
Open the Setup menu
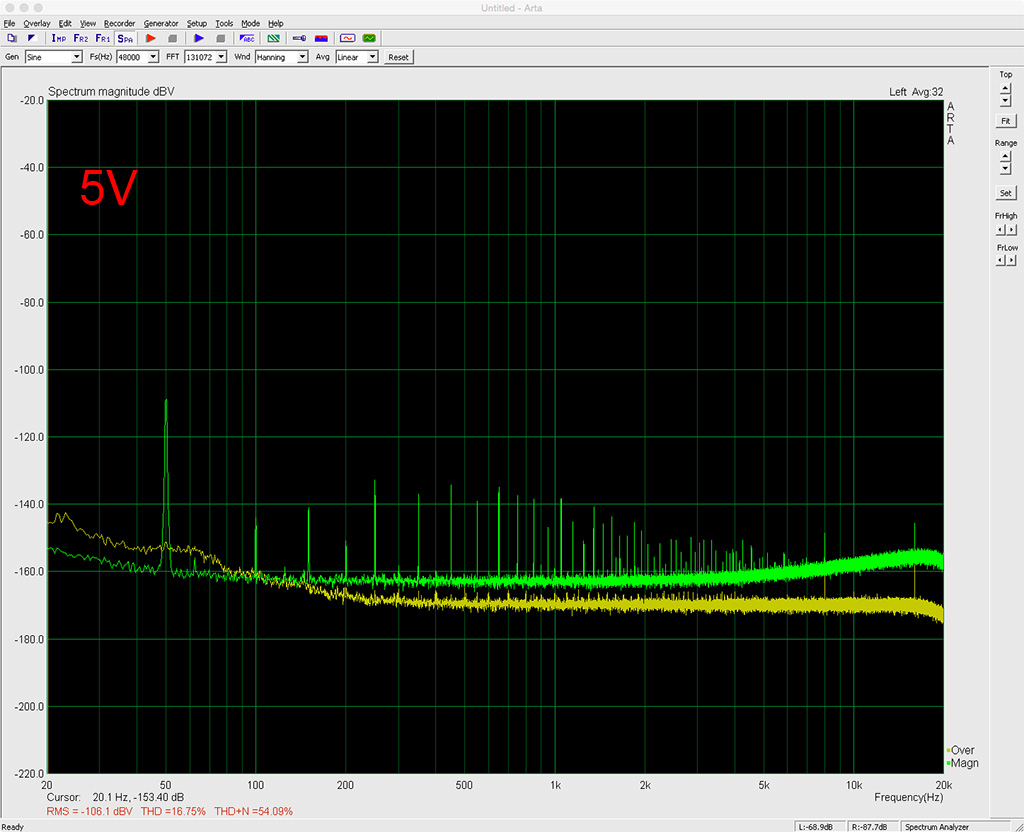[197, 24]
